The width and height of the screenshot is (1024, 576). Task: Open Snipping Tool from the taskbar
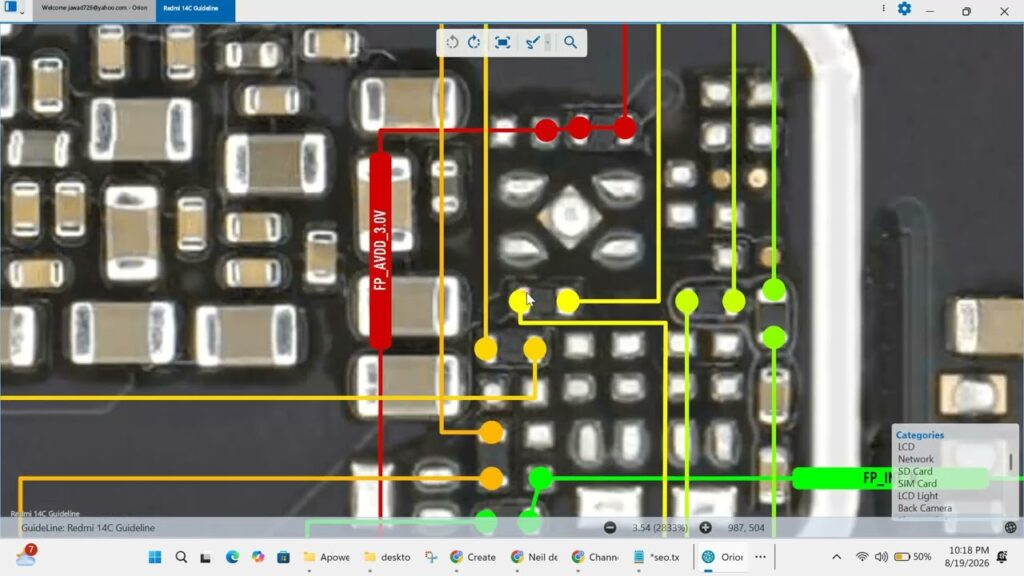coord(430,557)
